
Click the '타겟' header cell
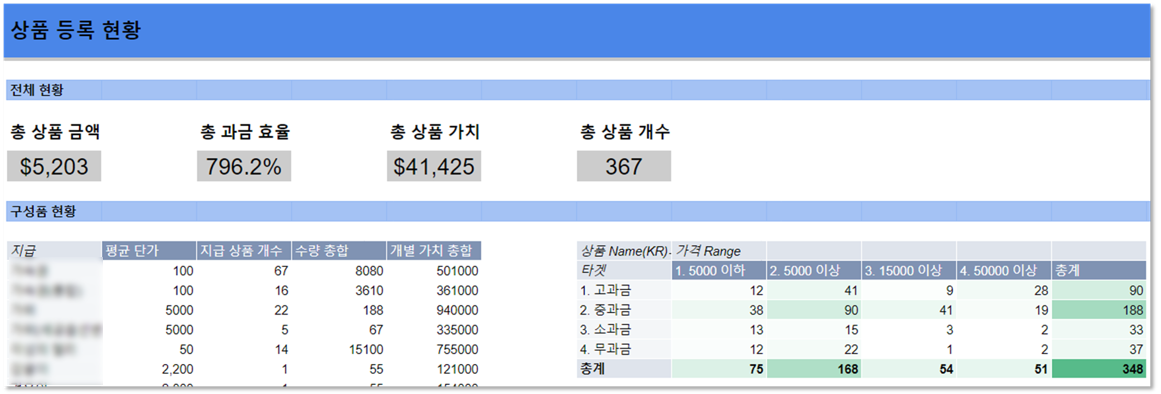coord(623,270)
